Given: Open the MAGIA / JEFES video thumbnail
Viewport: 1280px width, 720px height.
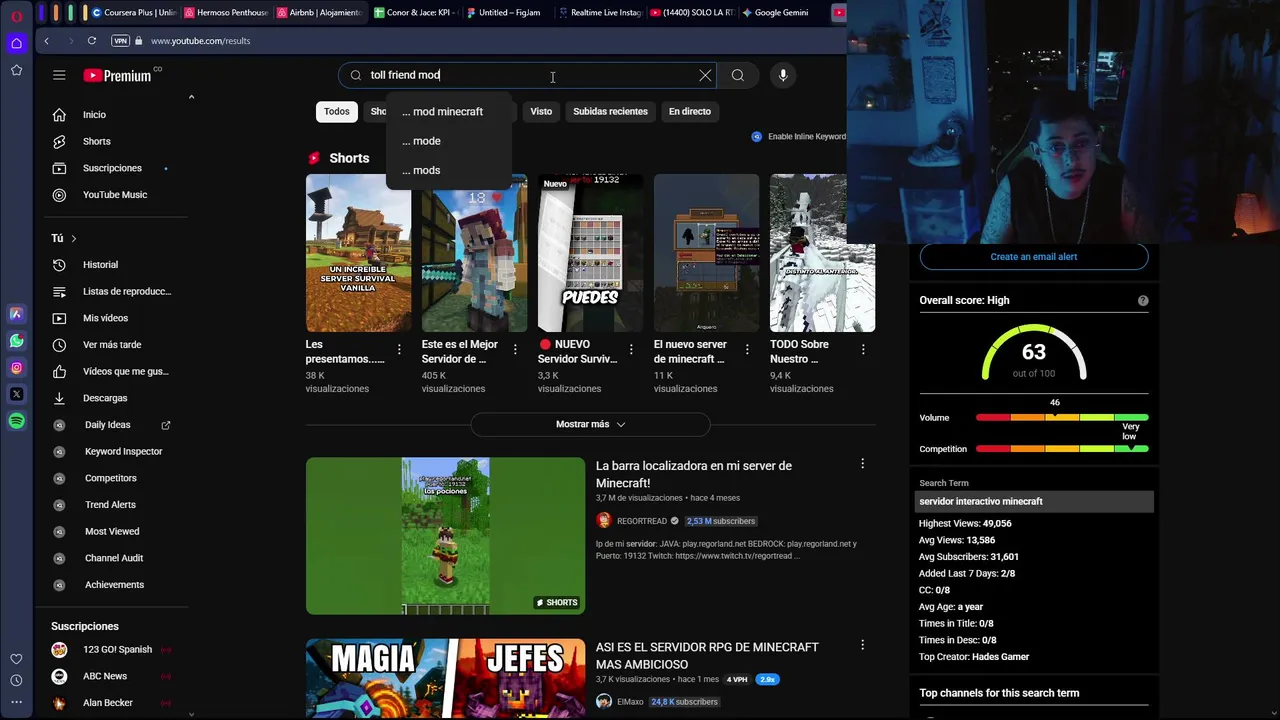Looking at the screenshot, I should point(445,678).
